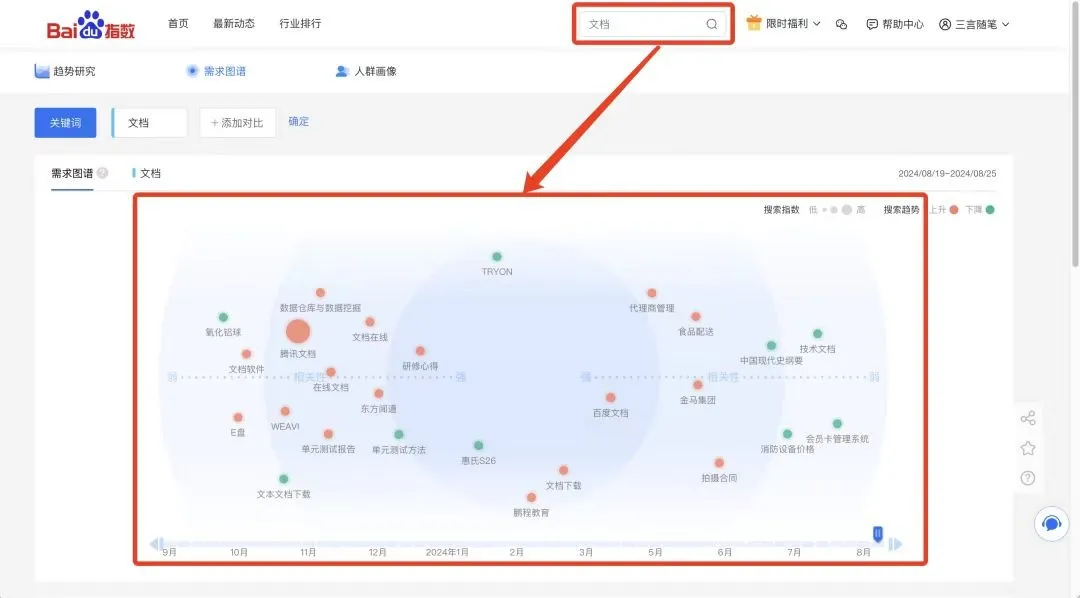
Task: Click the 文档 keyword input box
Action: (149, 123)
